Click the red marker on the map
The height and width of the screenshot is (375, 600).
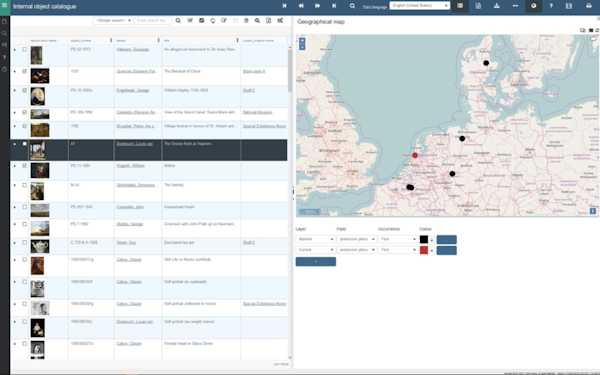[x=415, y=155]
